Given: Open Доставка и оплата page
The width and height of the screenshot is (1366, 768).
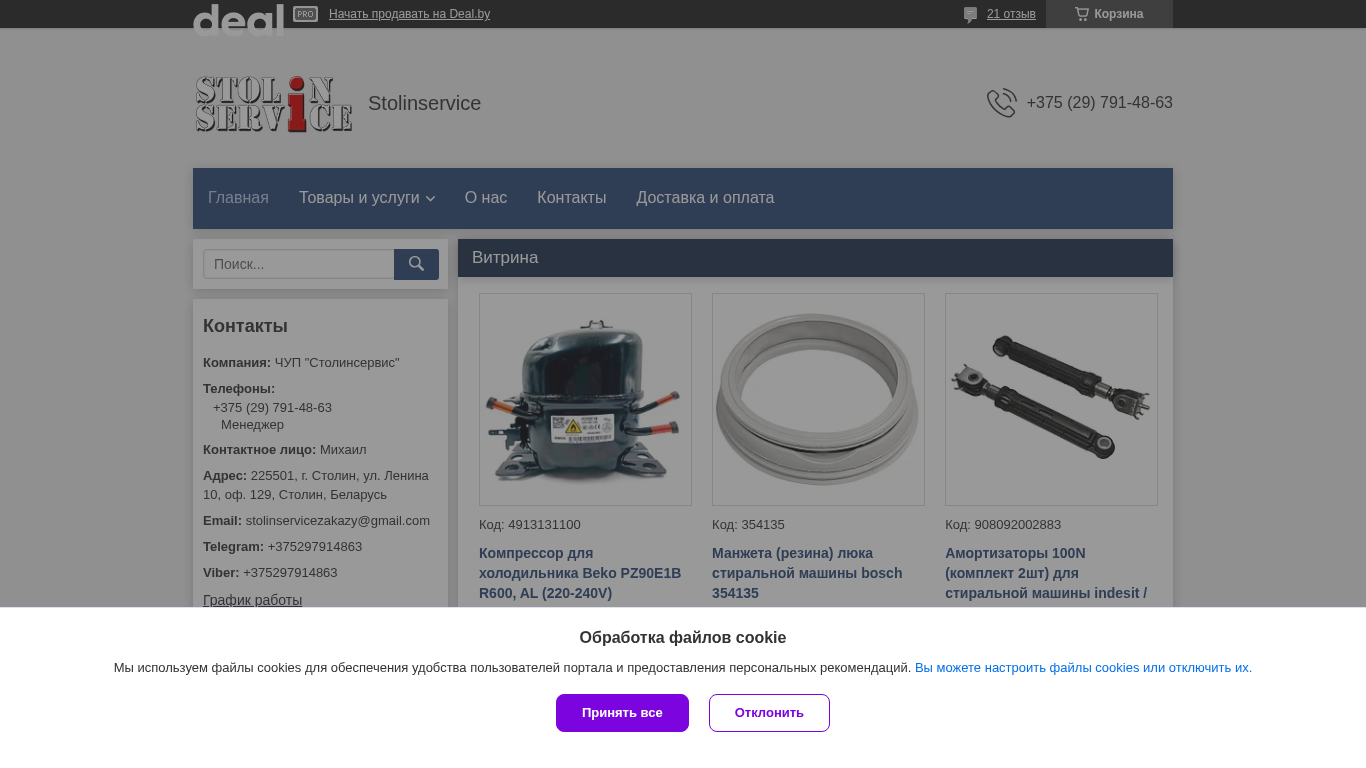Looking at the screenshot, I should [x=705, y=198].
